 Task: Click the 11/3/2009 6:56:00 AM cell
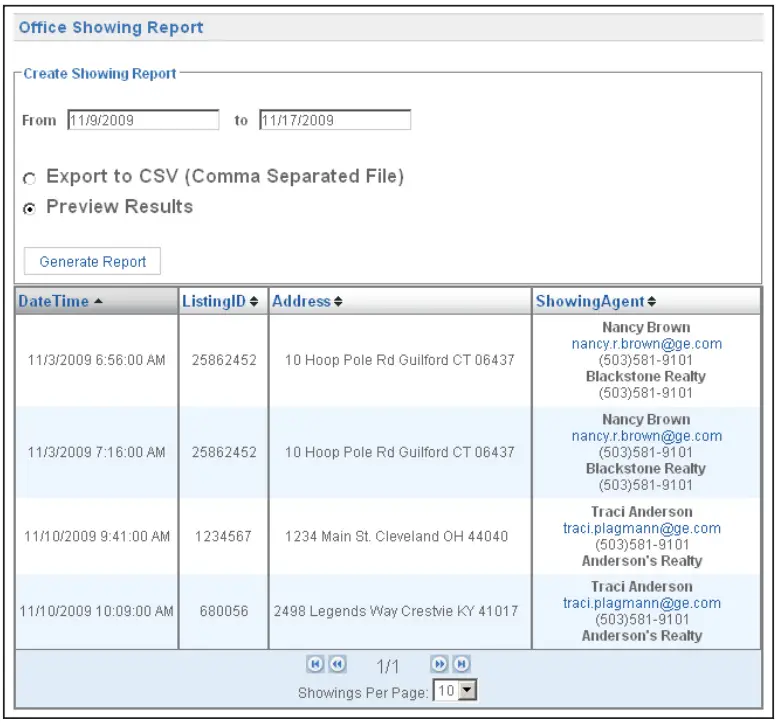96,360
